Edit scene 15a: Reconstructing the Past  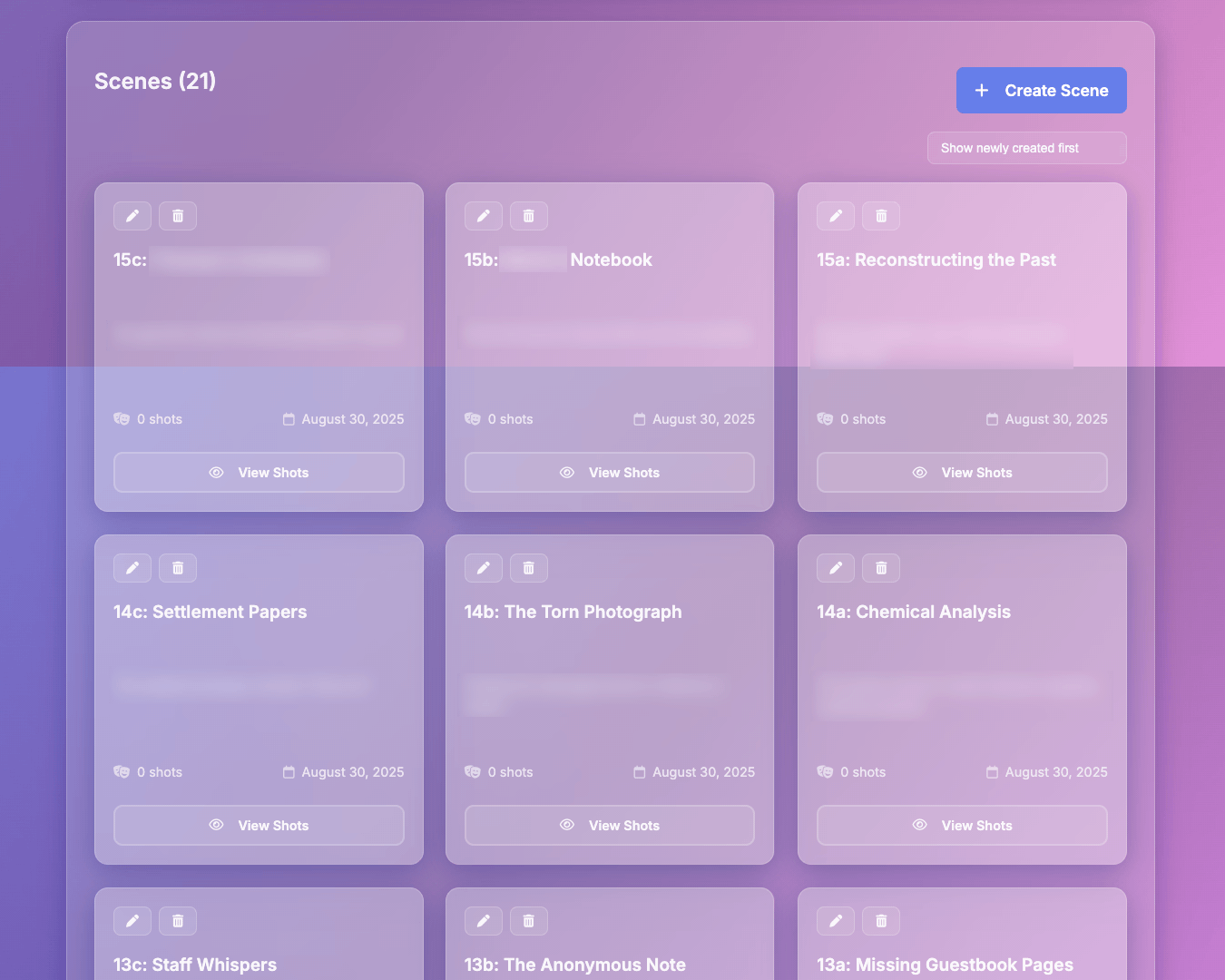pyautogui.click(x=836, y=216)
